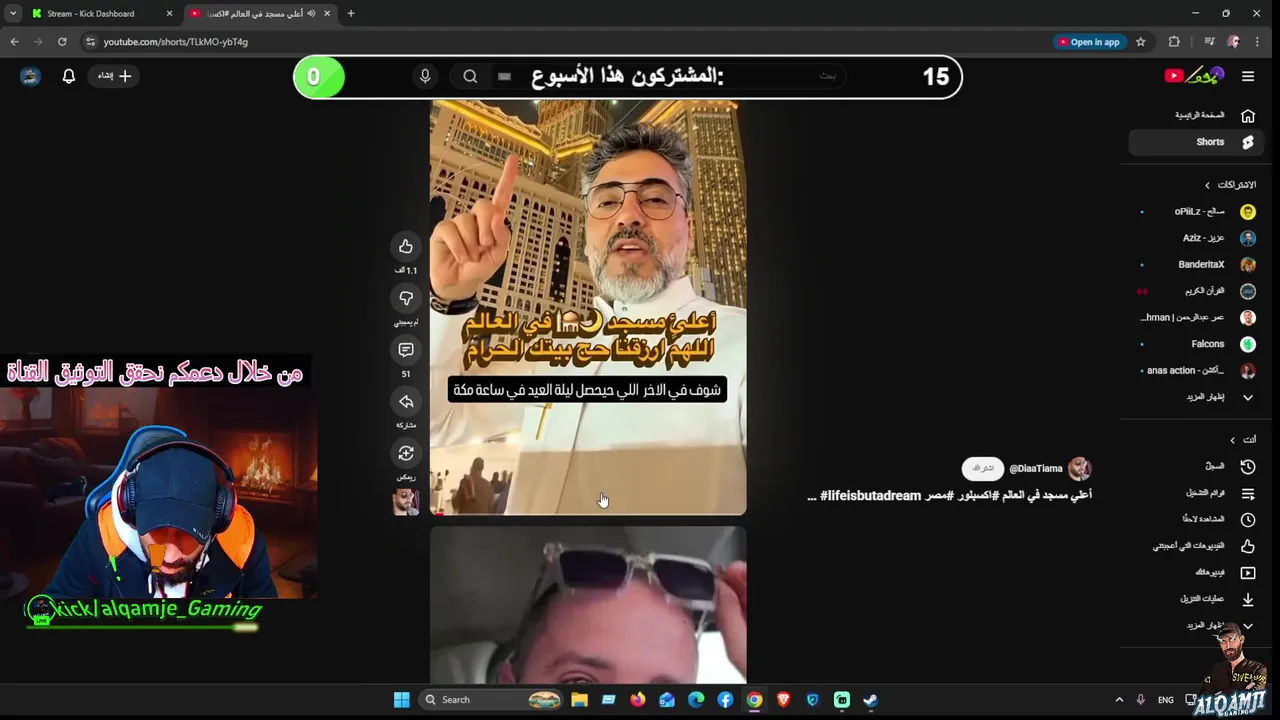Launch Firefox from taskbar
Image resolution: width=1280 pixels, height=720 pixels.
point(638,700)
